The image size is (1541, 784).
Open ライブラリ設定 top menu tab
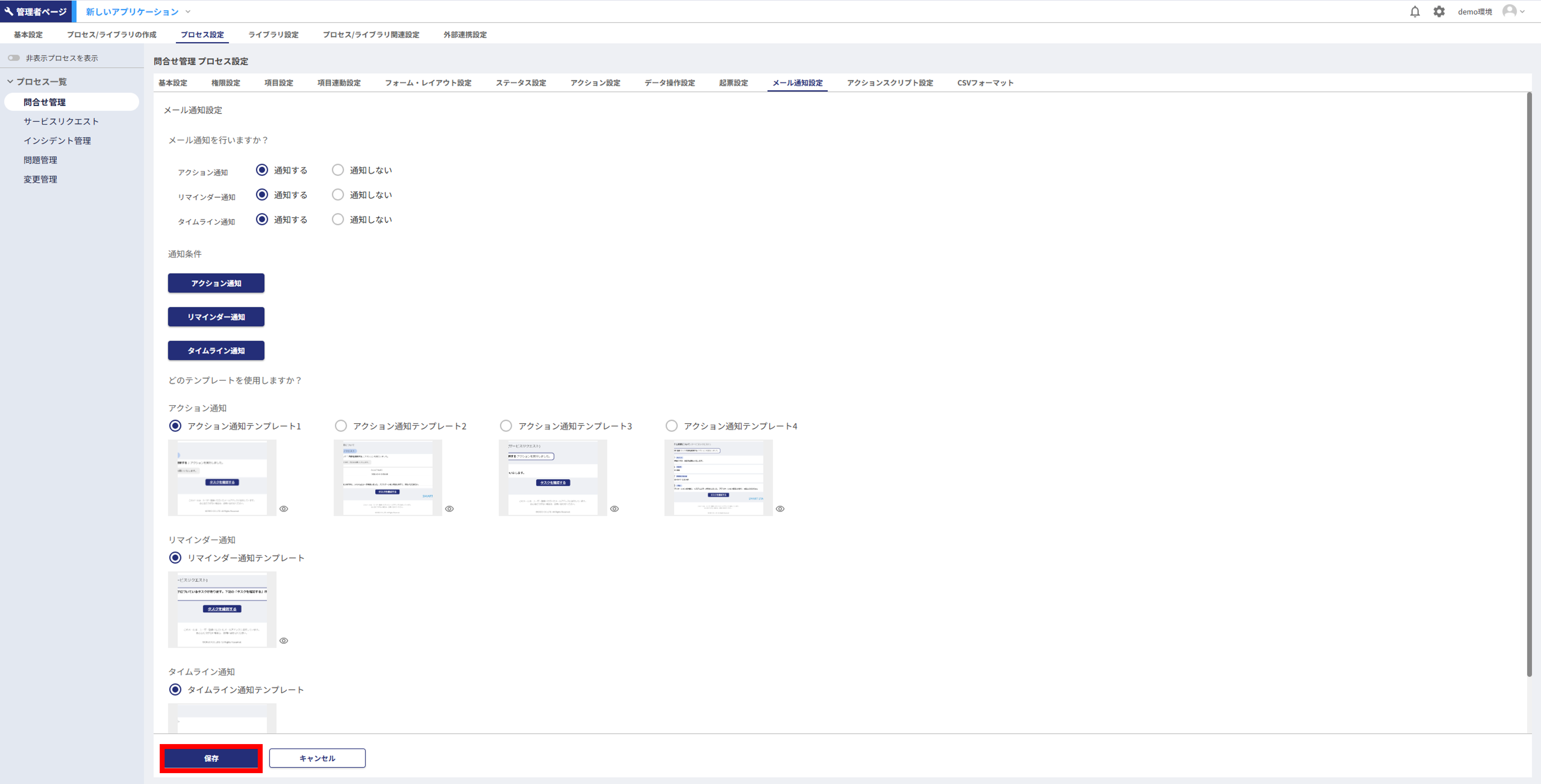(274, 35)
